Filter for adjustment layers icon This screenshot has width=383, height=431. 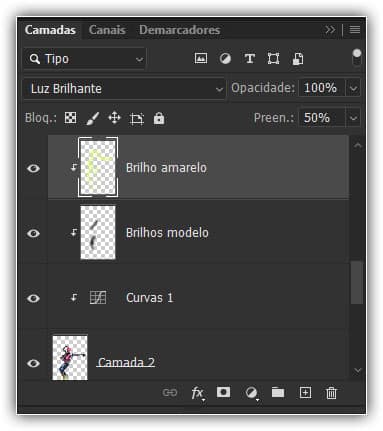[225, 59]
